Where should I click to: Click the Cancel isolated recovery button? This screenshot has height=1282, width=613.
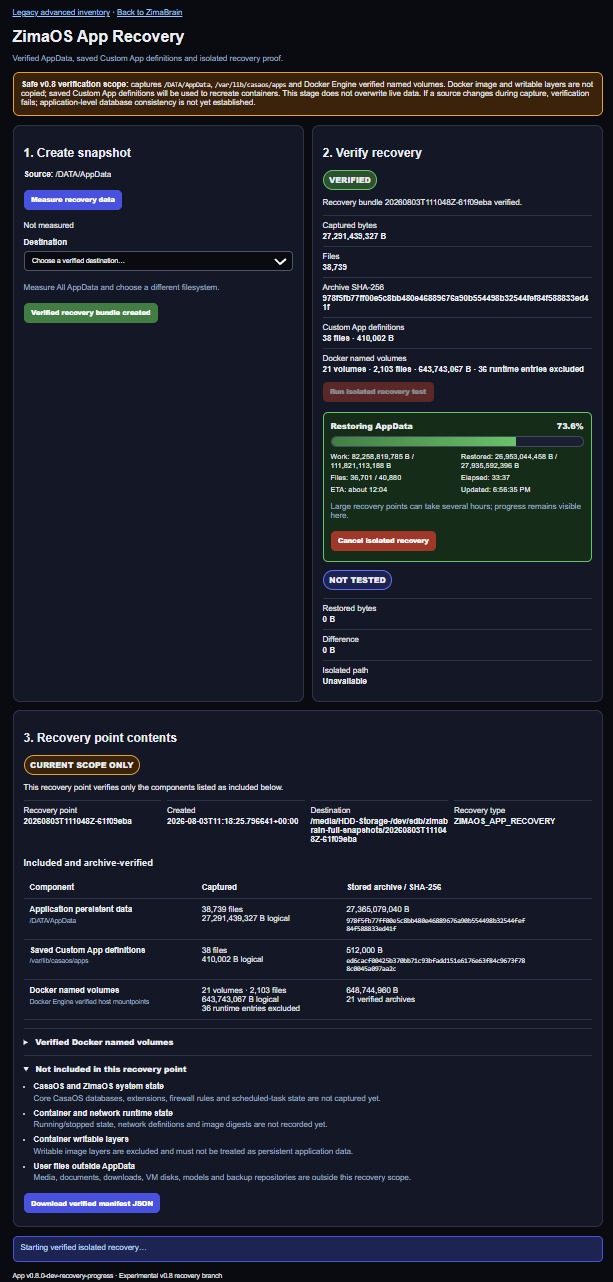(x=383, y=540)
